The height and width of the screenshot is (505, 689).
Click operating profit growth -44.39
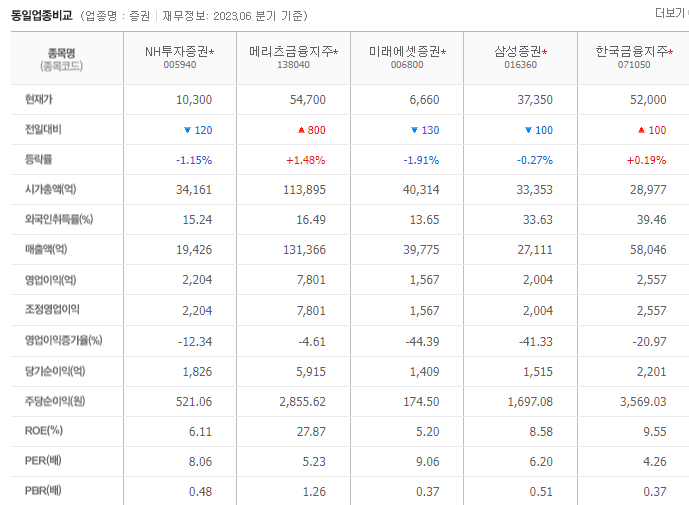[x=422, y=342]
